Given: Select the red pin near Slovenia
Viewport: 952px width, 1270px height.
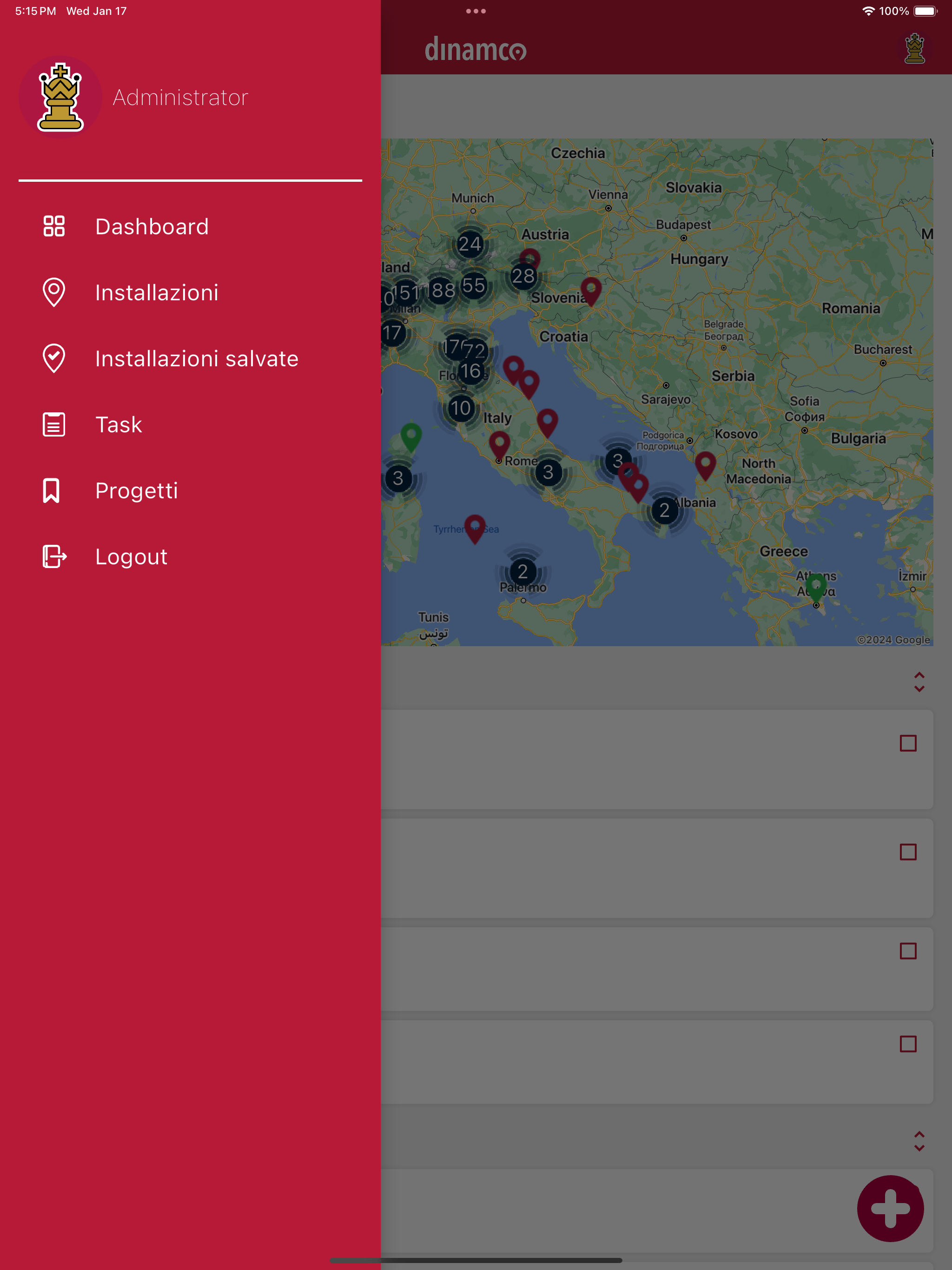Looking at the screenshot, I should [591, 291].
